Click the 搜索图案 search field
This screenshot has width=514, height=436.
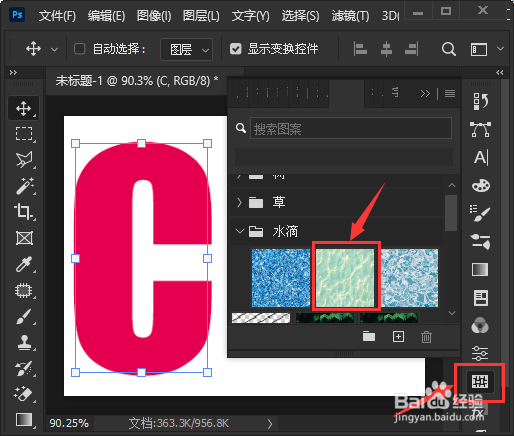tap(351, 128)
